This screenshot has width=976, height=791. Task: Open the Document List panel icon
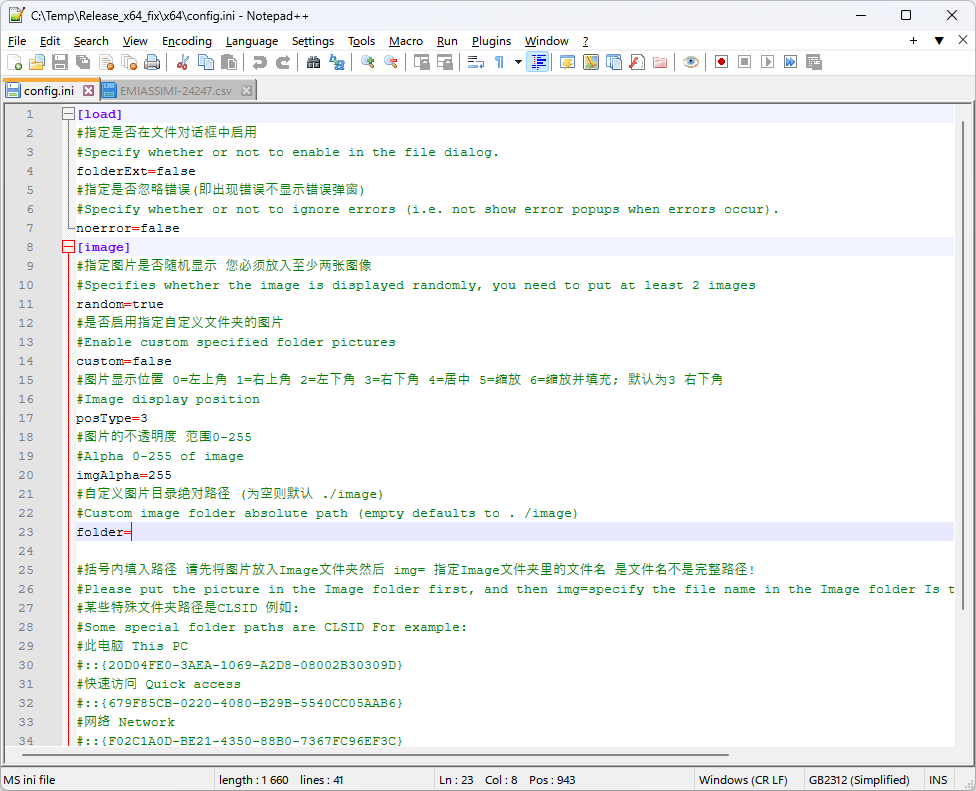(614, 62)
